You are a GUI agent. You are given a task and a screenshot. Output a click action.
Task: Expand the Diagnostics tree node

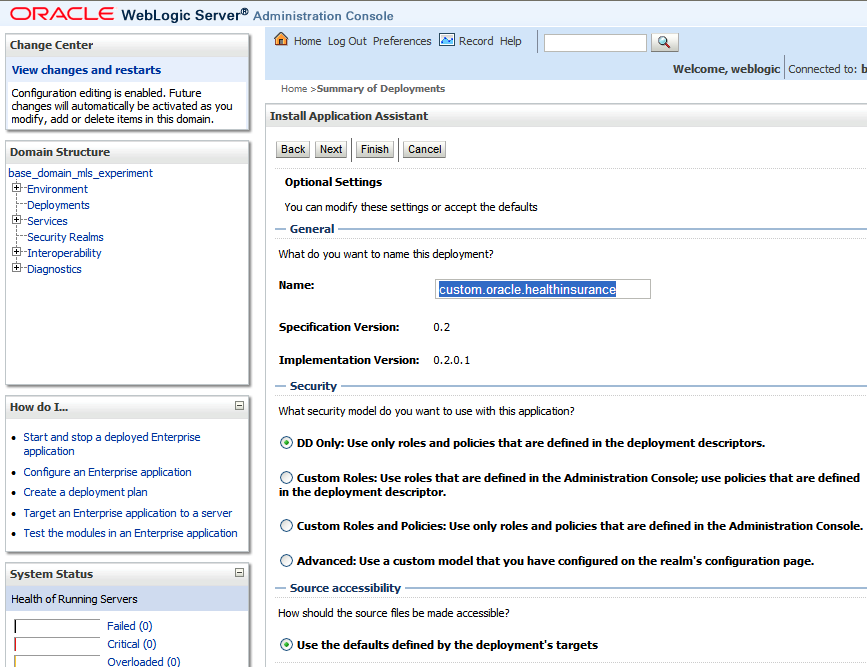click(x=17, y=268)
